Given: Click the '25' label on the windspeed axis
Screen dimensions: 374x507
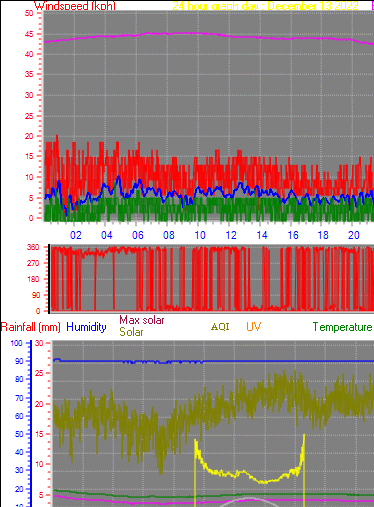Looking at the screenshot, I should point(29,116).
